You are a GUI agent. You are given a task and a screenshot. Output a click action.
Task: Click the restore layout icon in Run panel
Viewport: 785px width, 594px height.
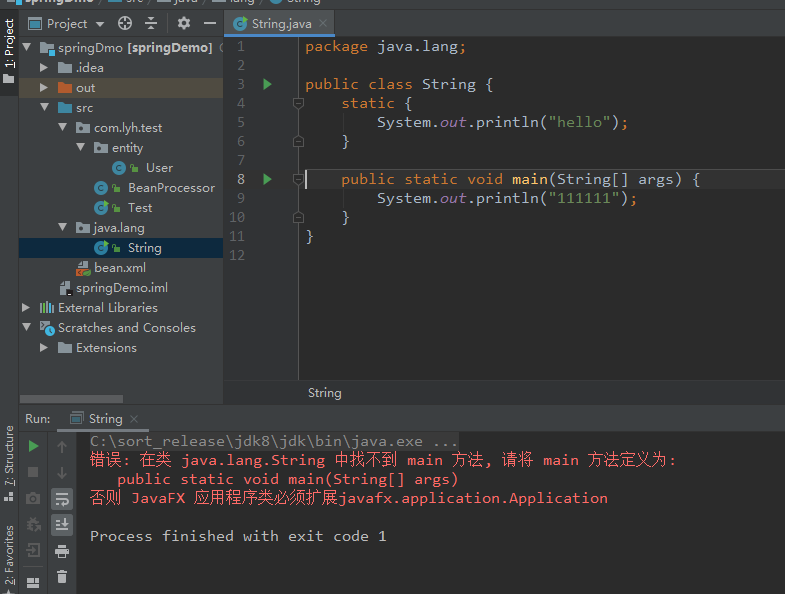[x=33, y=582]
